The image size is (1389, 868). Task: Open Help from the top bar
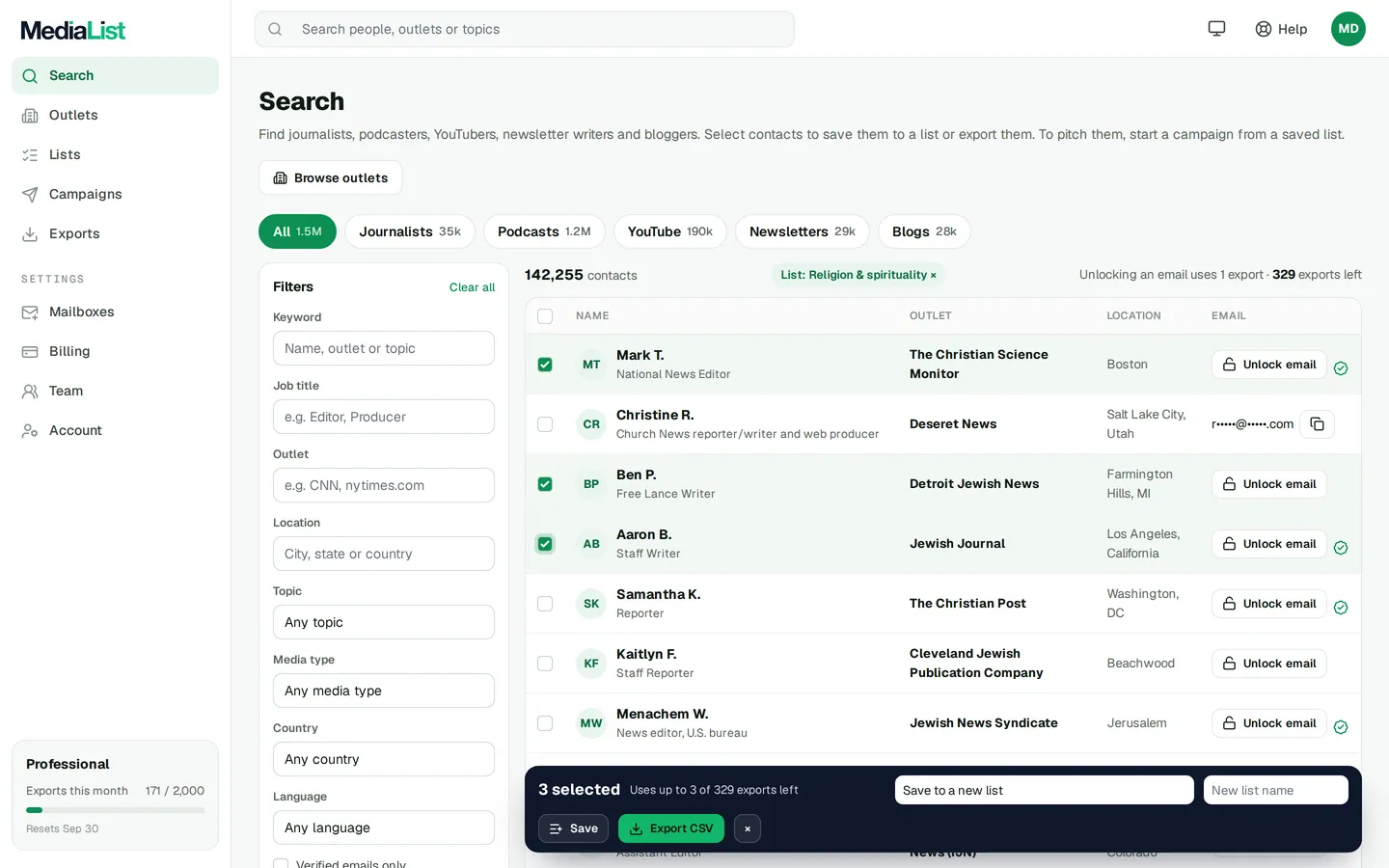point(1281,29)
